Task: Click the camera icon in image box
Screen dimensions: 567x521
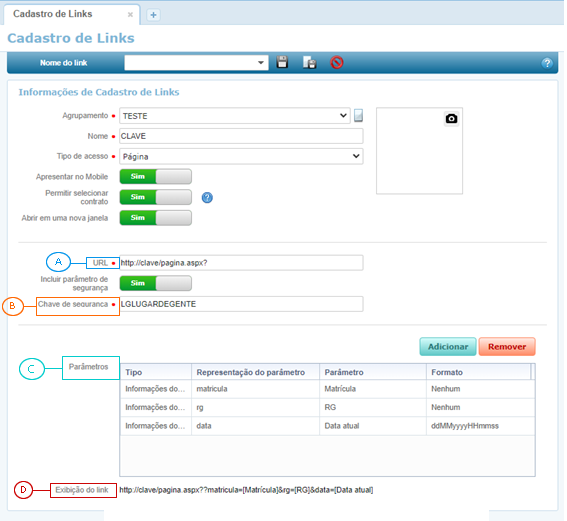Action: point(451,119)
